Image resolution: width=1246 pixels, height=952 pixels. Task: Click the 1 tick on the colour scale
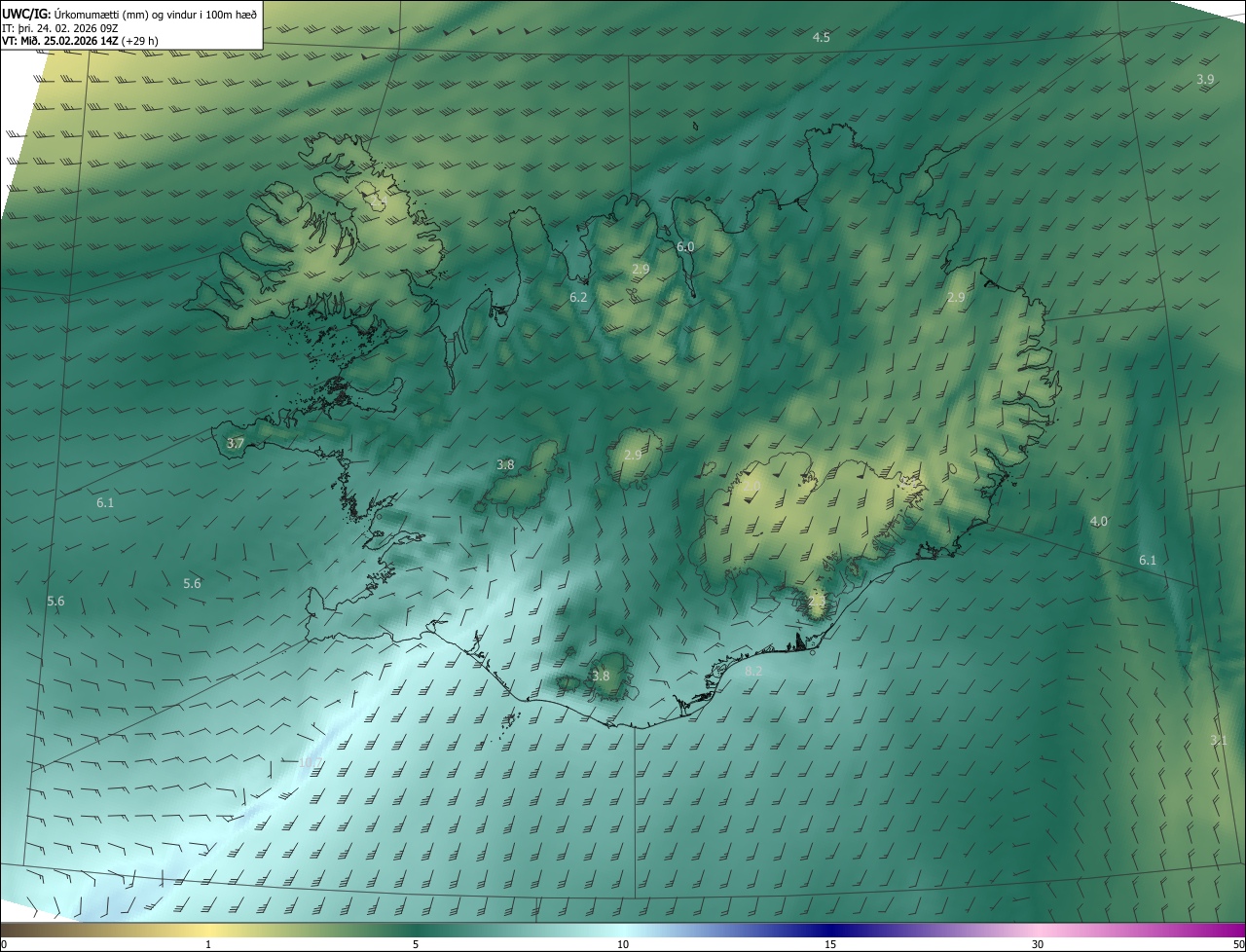pos(208,944)
